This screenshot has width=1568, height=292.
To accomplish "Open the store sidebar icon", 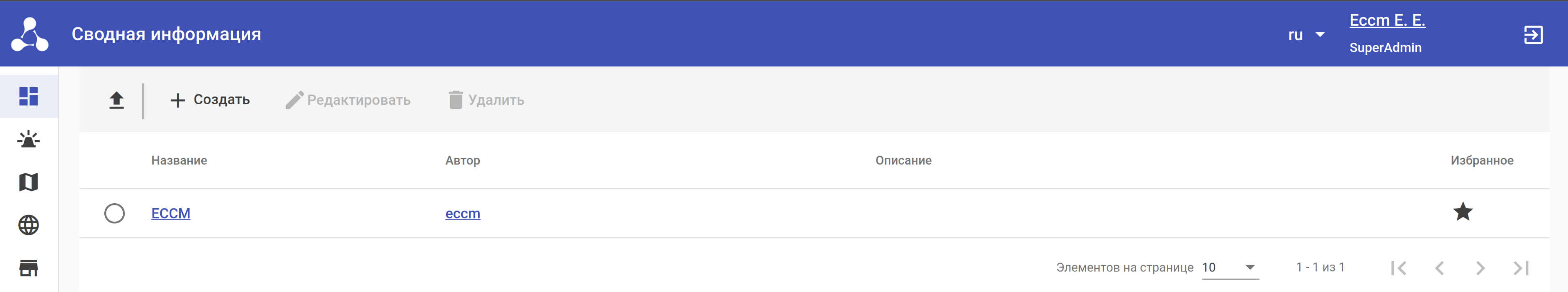I will 29,267.
